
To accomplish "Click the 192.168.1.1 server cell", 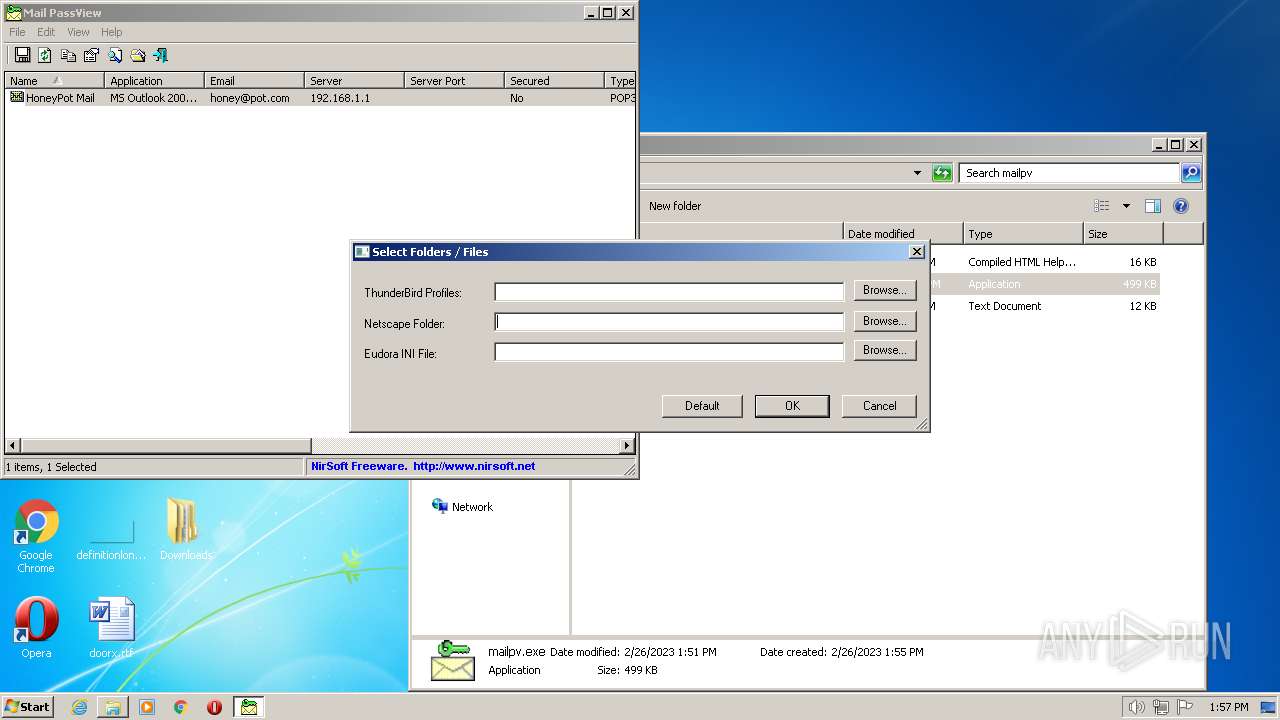I will click(340, 98).
